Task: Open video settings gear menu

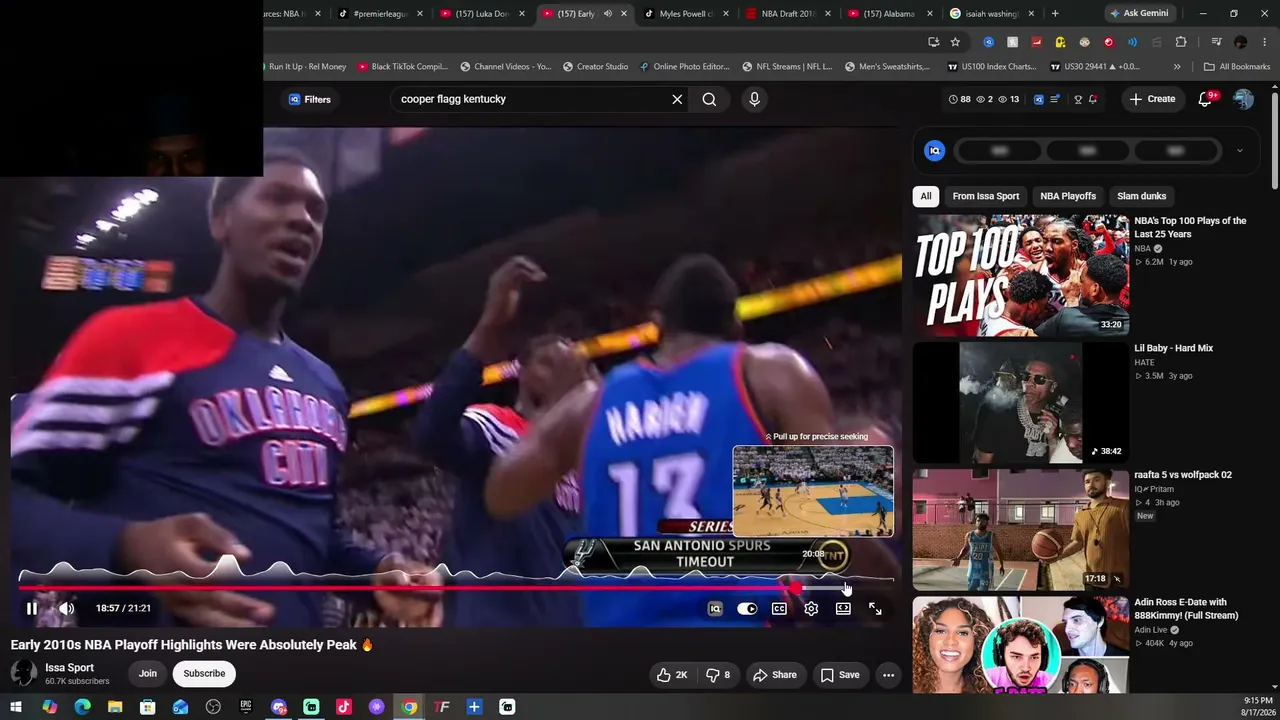Action: pos(811,608)
